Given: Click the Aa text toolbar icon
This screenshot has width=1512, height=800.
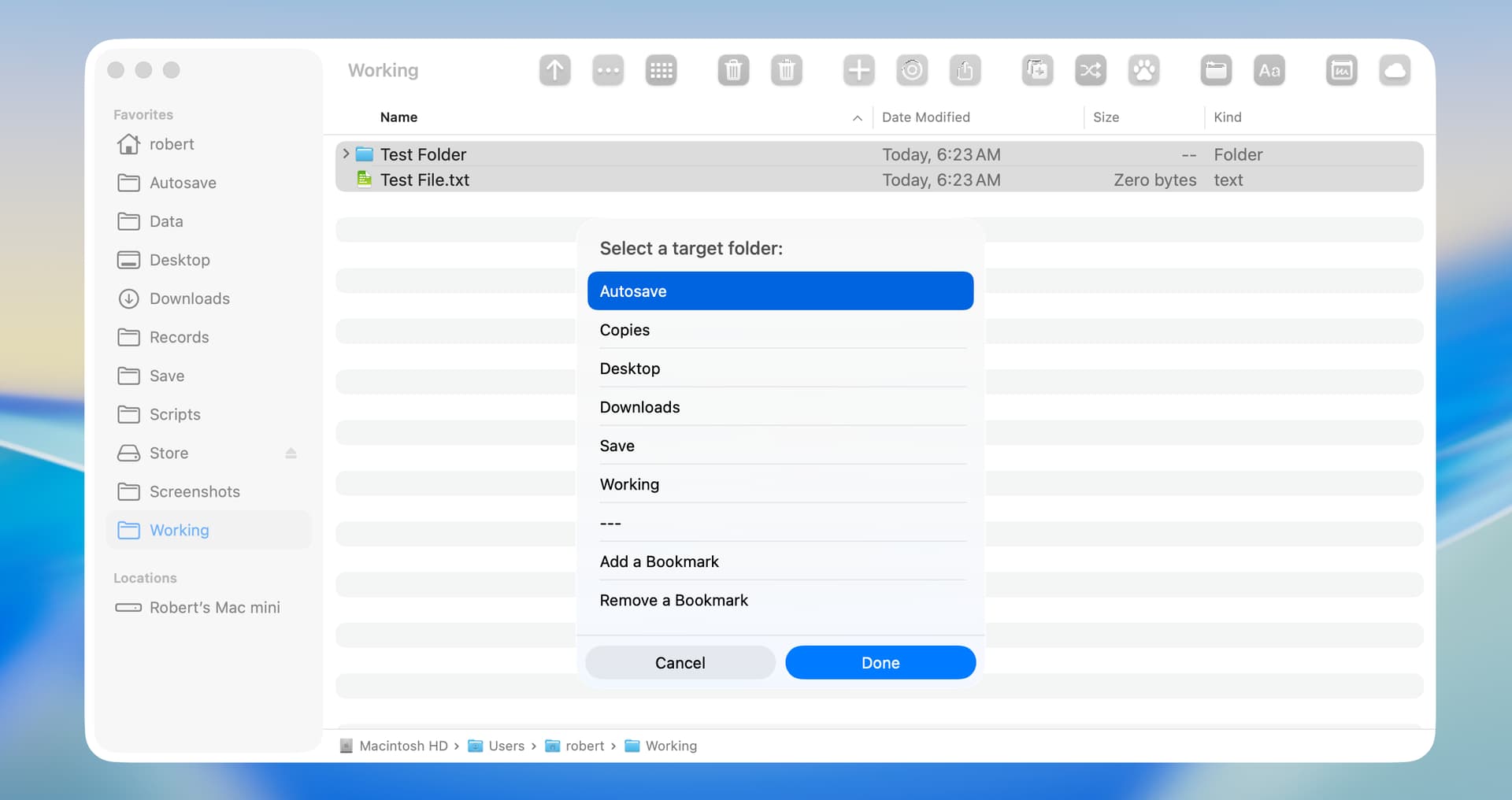Looking at the screenshot, I should pyautogui.click(x=1269, y=71).
